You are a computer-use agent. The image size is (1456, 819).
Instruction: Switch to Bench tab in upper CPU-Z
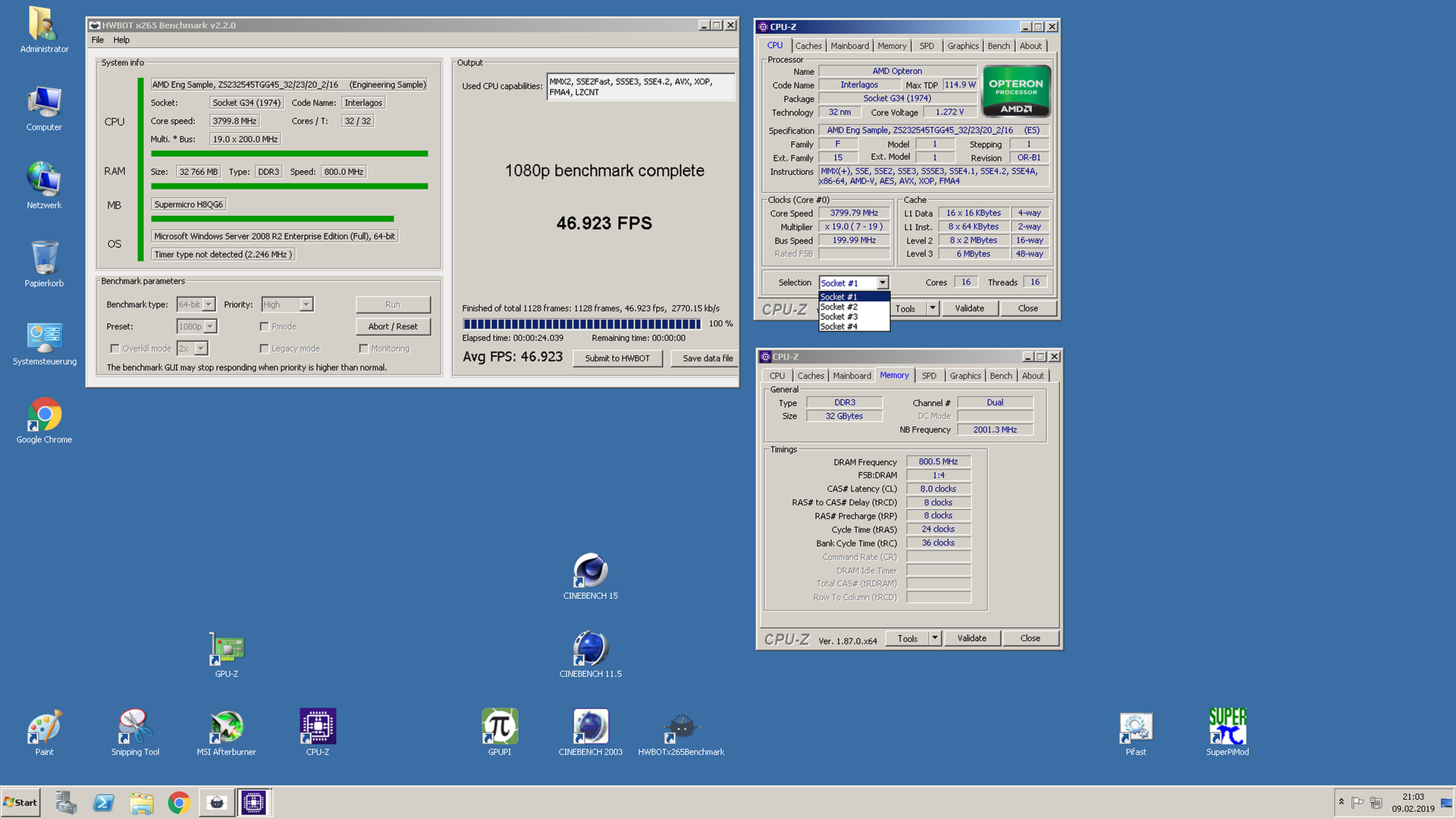999,46
